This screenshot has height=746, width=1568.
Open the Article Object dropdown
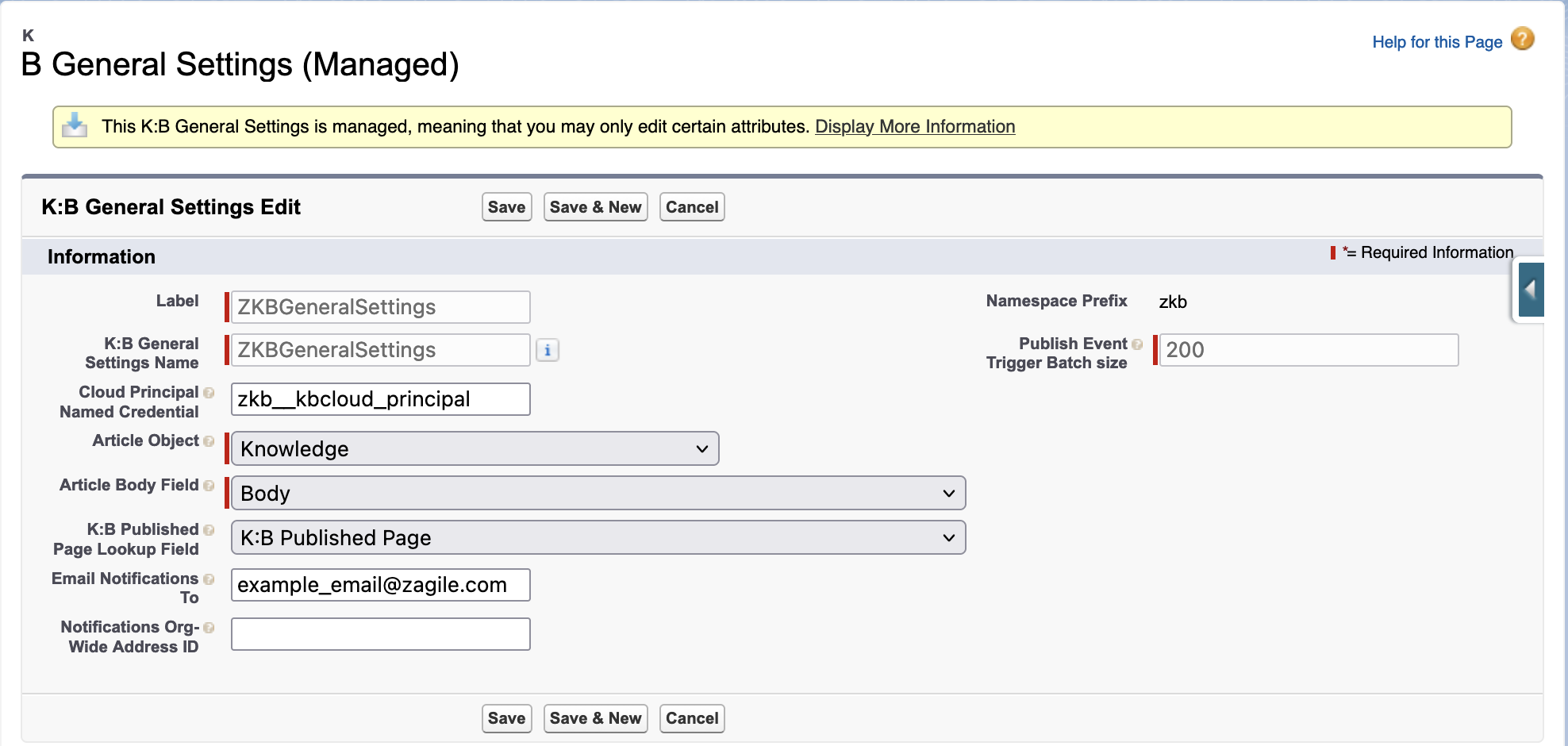click(x=475, y=449)
